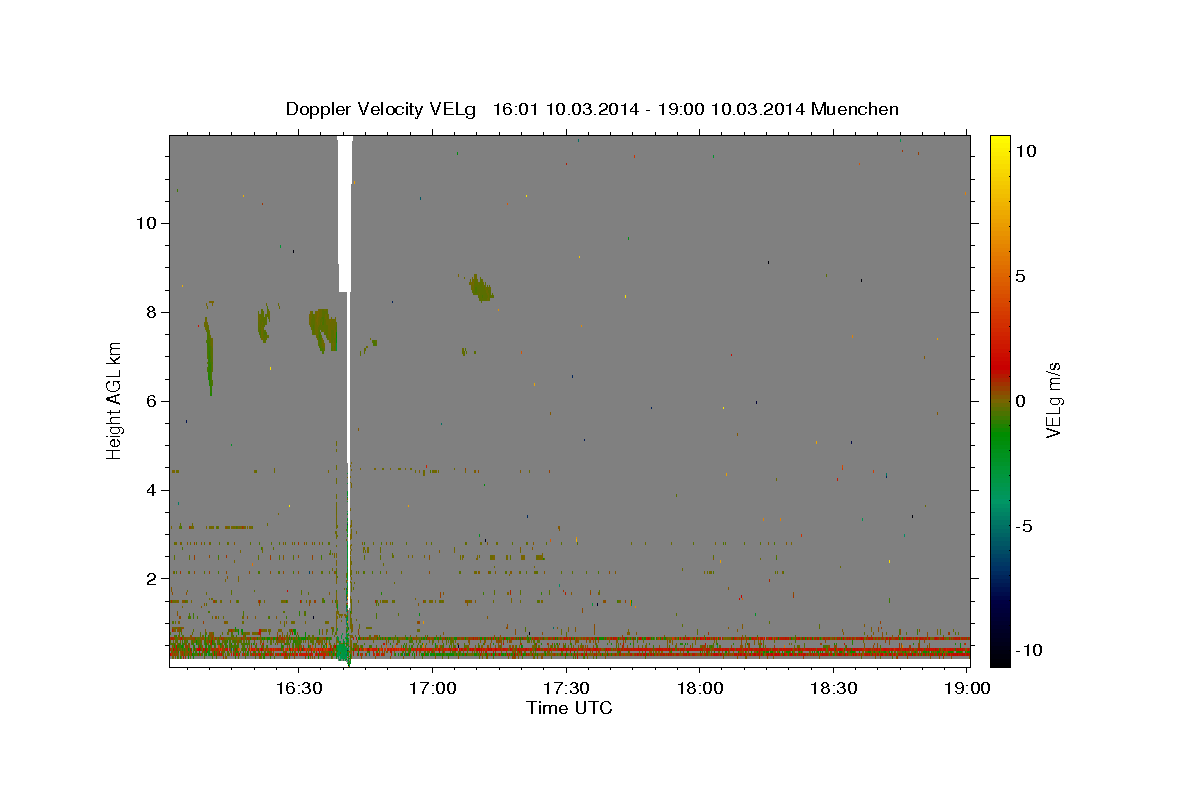Click the cloud echo near 16:35 at 7.7 km
The width and height of the screenshot is (1200, 800).
click(324, 330)
